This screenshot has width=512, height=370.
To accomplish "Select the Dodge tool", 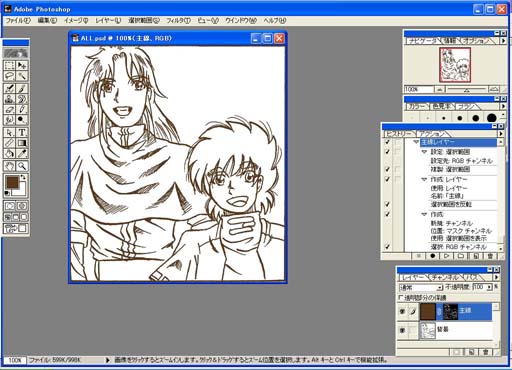I will coord(22,119).
